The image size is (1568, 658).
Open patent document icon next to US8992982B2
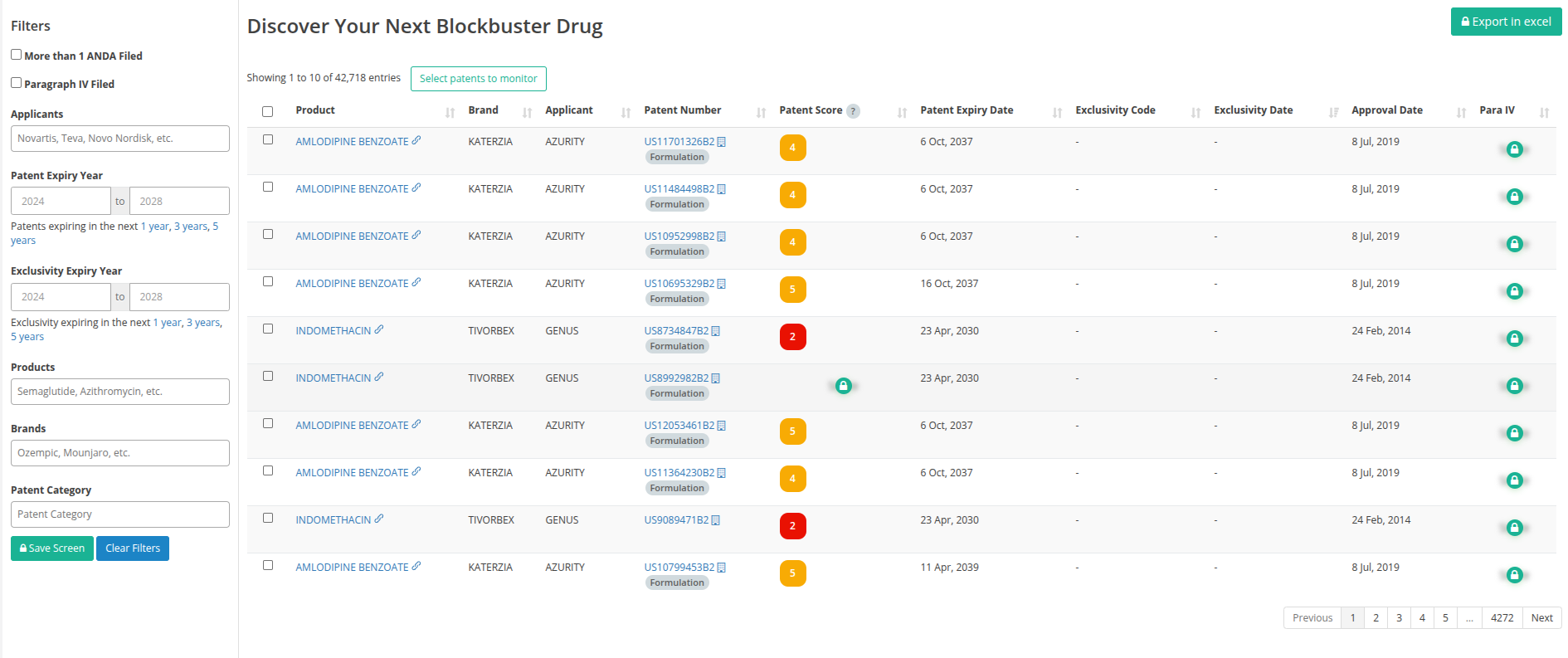(x=715, y=378)
